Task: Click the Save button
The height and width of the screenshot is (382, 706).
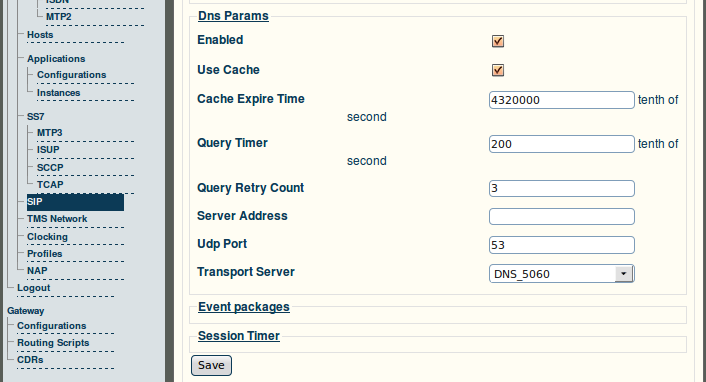Action: coord(211,365)
